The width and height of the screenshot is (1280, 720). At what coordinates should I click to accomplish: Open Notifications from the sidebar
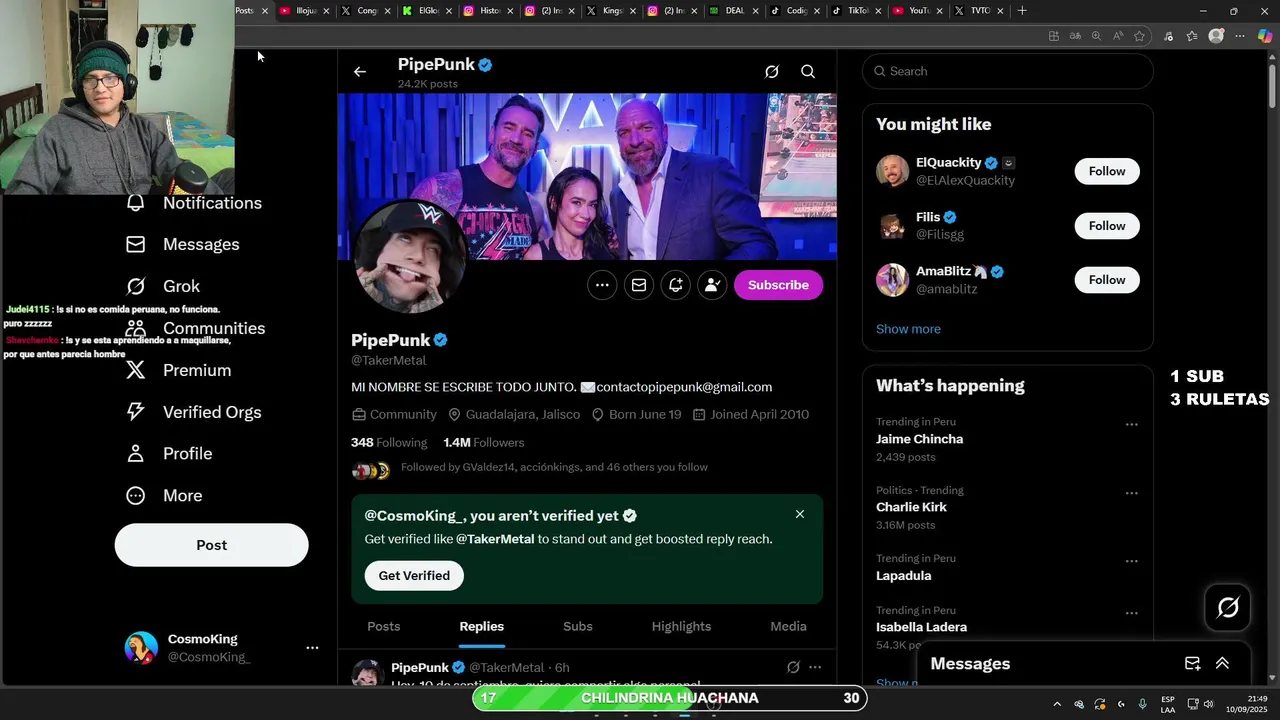pyautogui.click(x=194, y=203)
